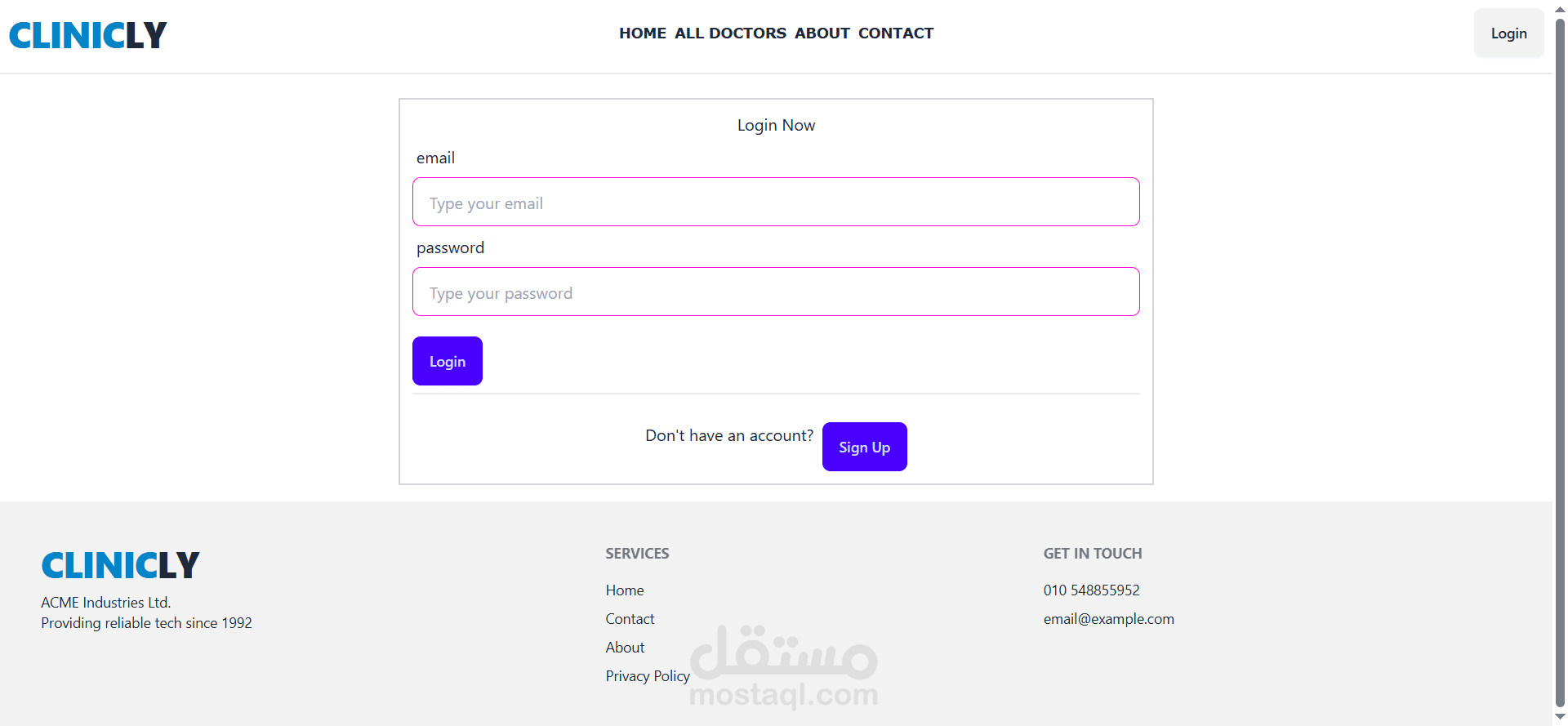This screenshot has width=1568, height=726.
Task: Focus the password input field
Action: (776, 292)
